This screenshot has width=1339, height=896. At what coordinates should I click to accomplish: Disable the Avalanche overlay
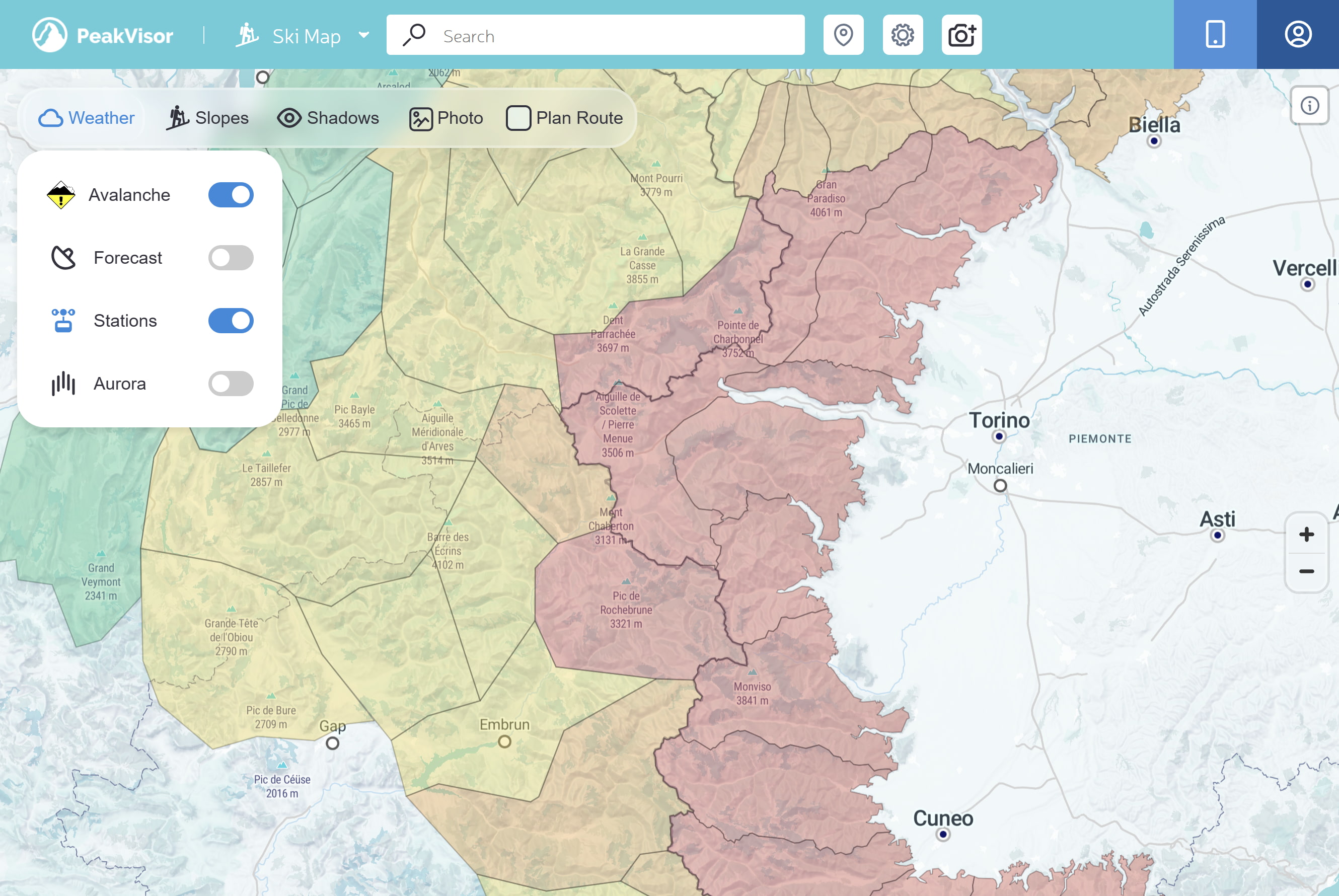point(231,195)
